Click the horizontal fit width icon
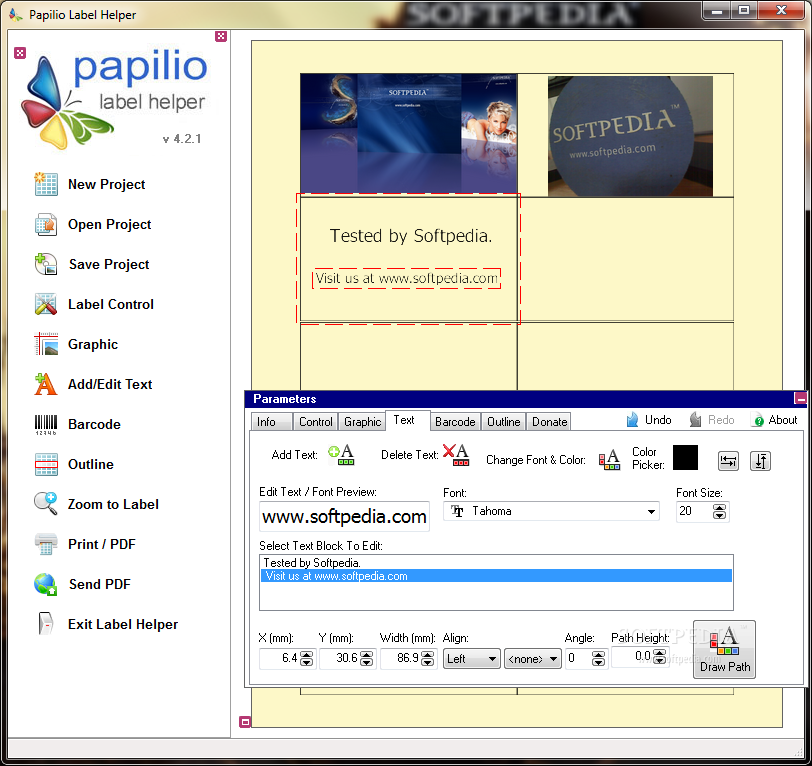Screen dimensions: 812x766 pos(729,461)
